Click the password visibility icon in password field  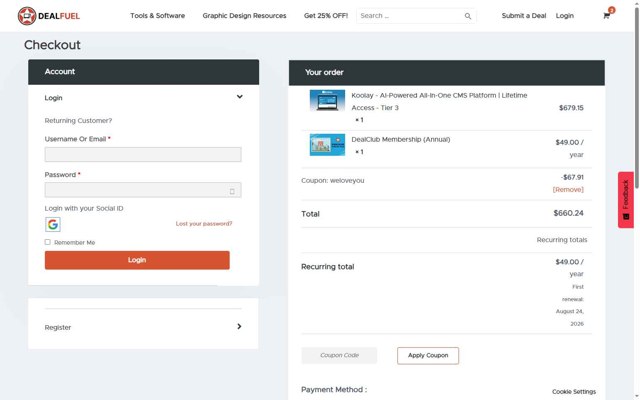(232, 191)
